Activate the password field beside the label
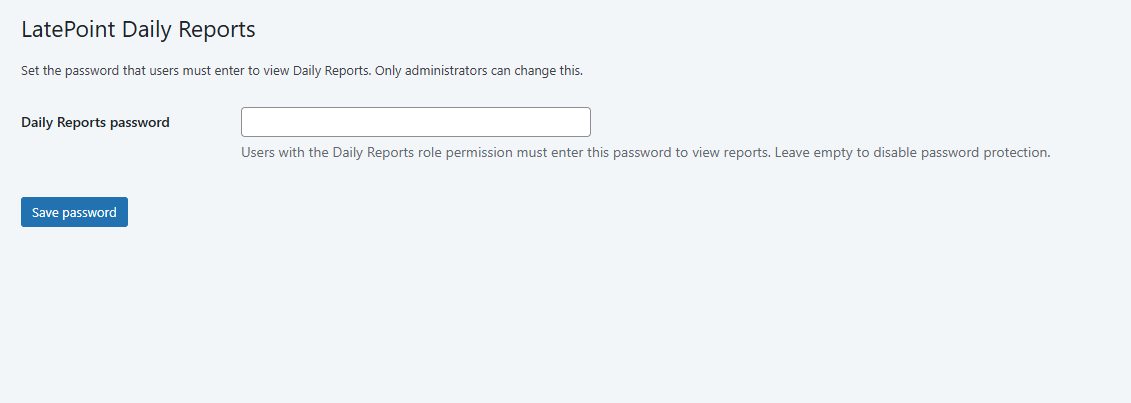1131x403 pixels. (x=415, y=122)
